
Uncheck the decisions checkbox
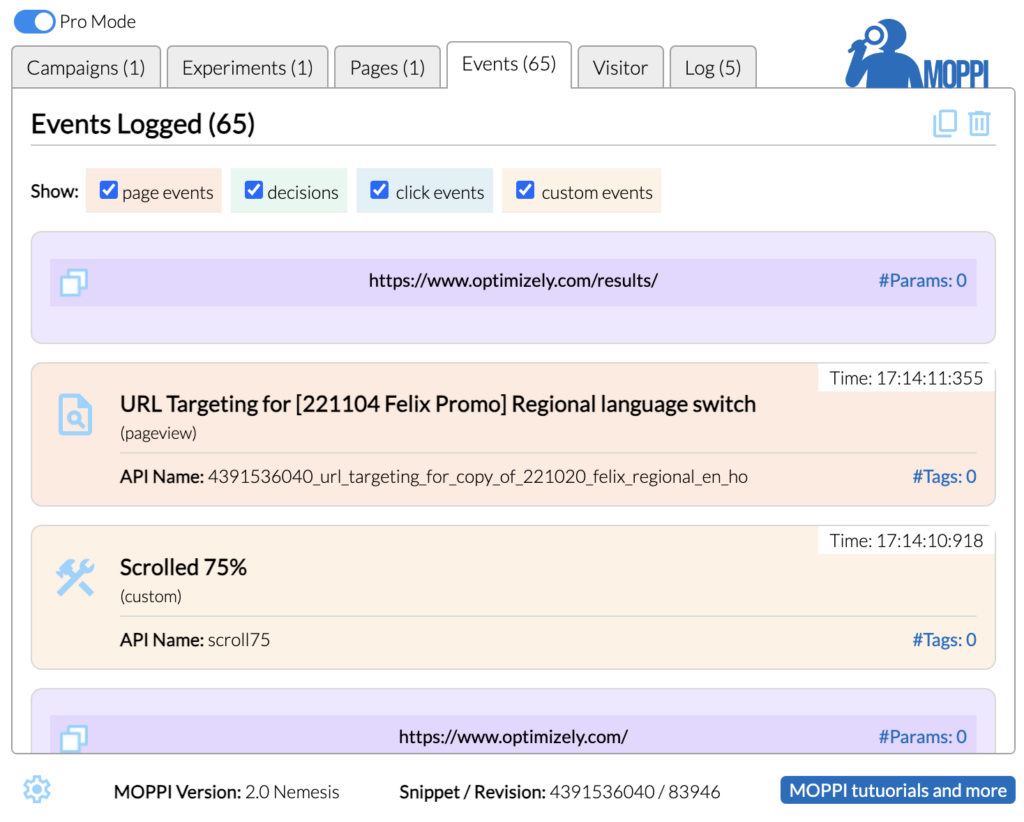pyautogui.click(x=253, y=190)
